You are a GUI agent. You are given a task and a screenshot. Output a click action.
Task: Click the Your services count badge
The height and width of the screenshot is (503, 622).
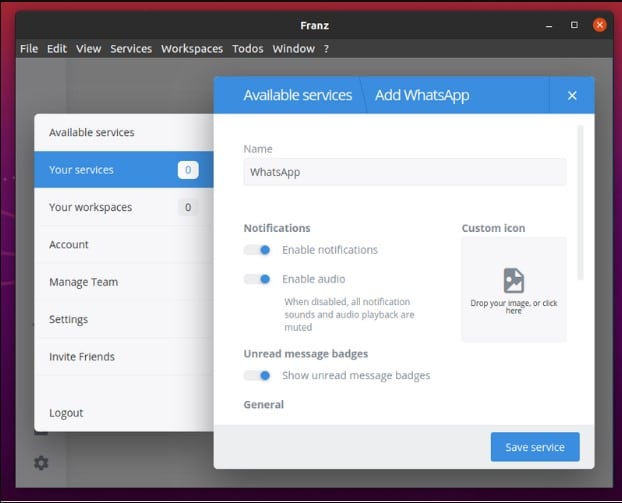[x=188, y=170]
